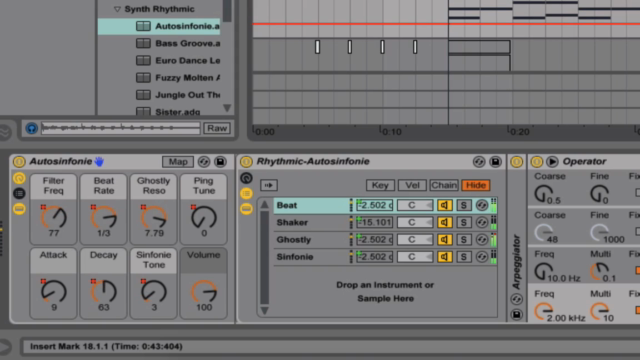Save Autosinfonie preset disk icon
This screenshot has width=640, height=360.
coord(220,162)
